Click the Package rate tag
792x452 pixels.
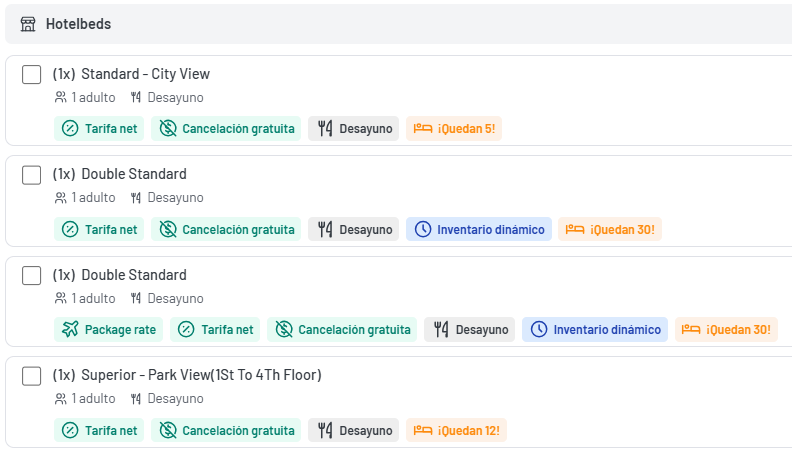109,329
